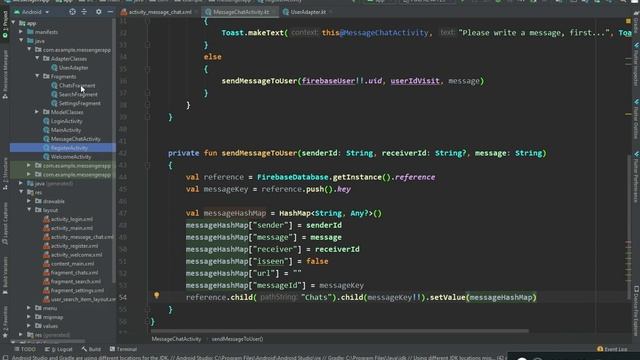Viewport: 640px width, 360px height.
Task: Select MainActivity in project tree
Action: point(62,130)
